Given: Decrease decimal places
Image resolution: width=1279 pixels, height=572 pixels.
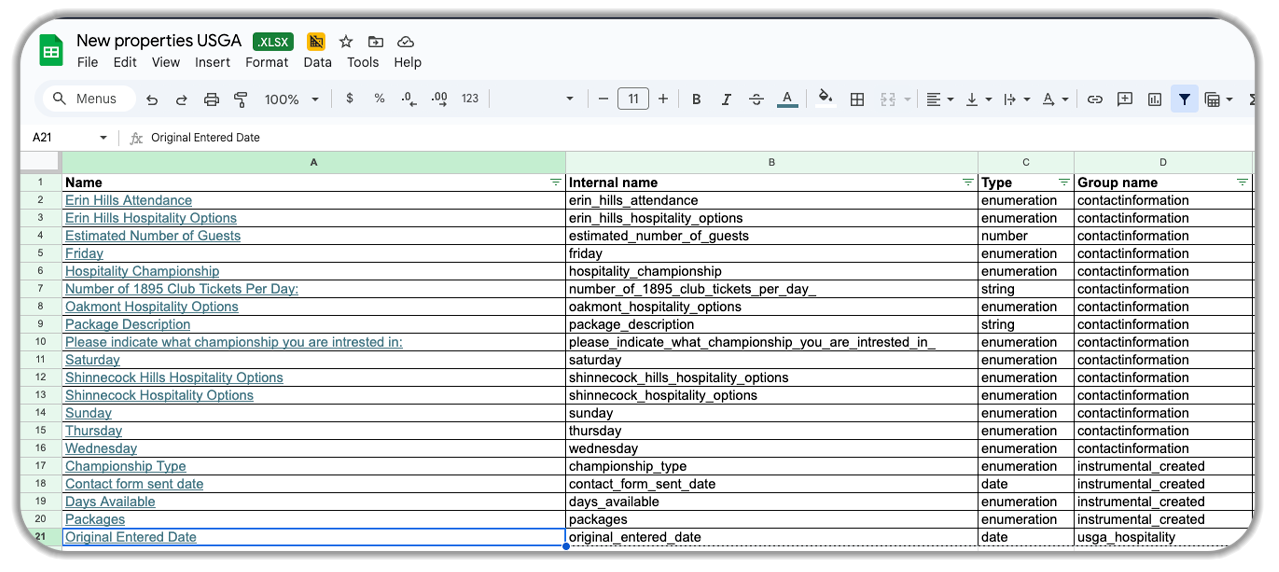Looking at the screenshot, I should point(408,99).
